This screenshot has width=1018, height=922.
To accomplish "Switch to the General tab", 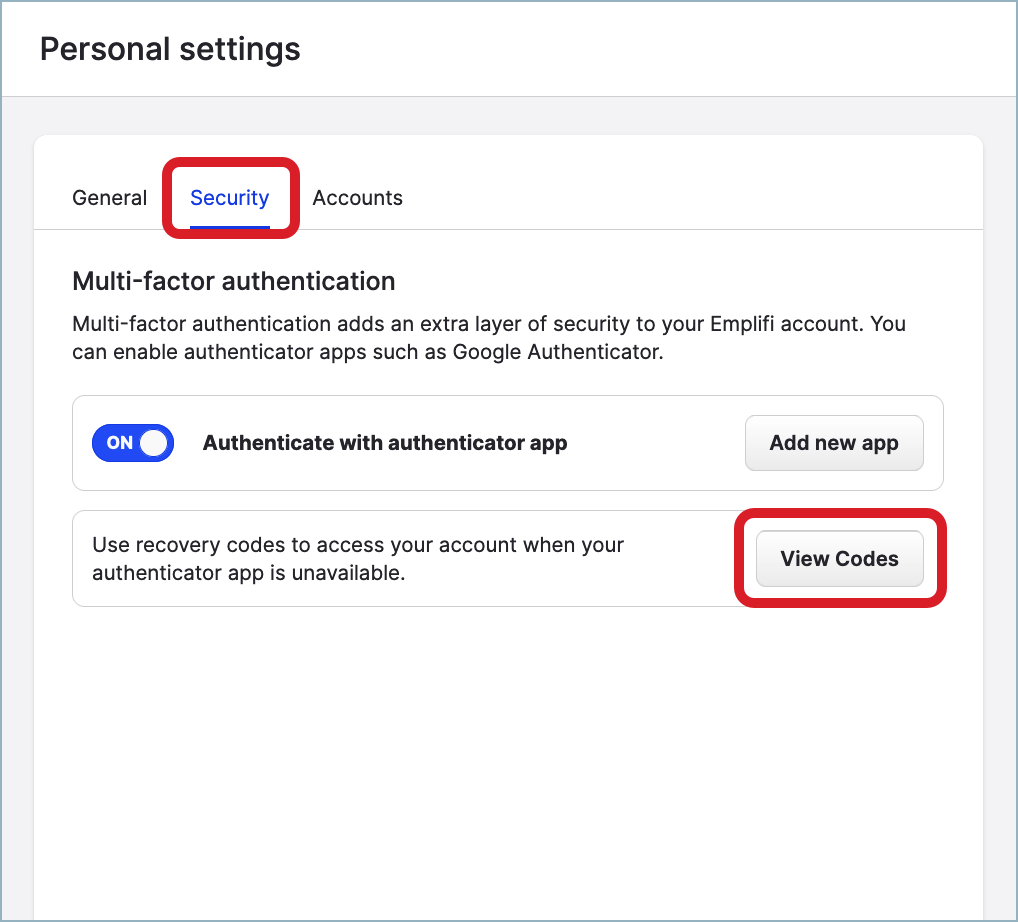I will point(109,198).
